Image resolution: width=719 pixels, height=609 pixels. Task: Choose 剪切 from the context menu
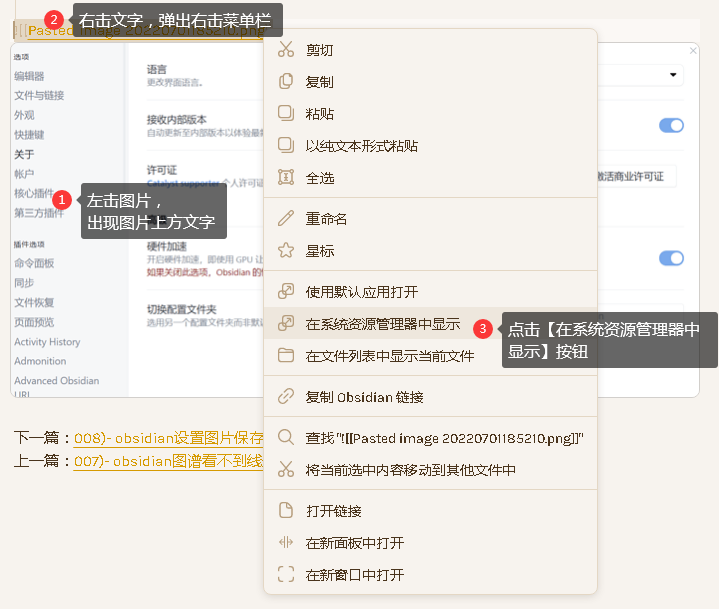point(430,50)
